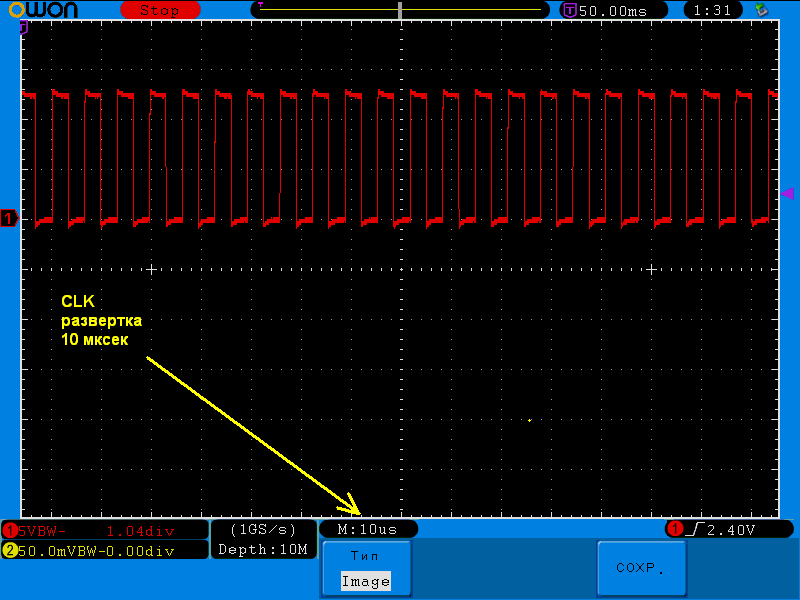
Task: Click the channel 1 ground marker
Action: pyautogui.click(x=9, y=219)
